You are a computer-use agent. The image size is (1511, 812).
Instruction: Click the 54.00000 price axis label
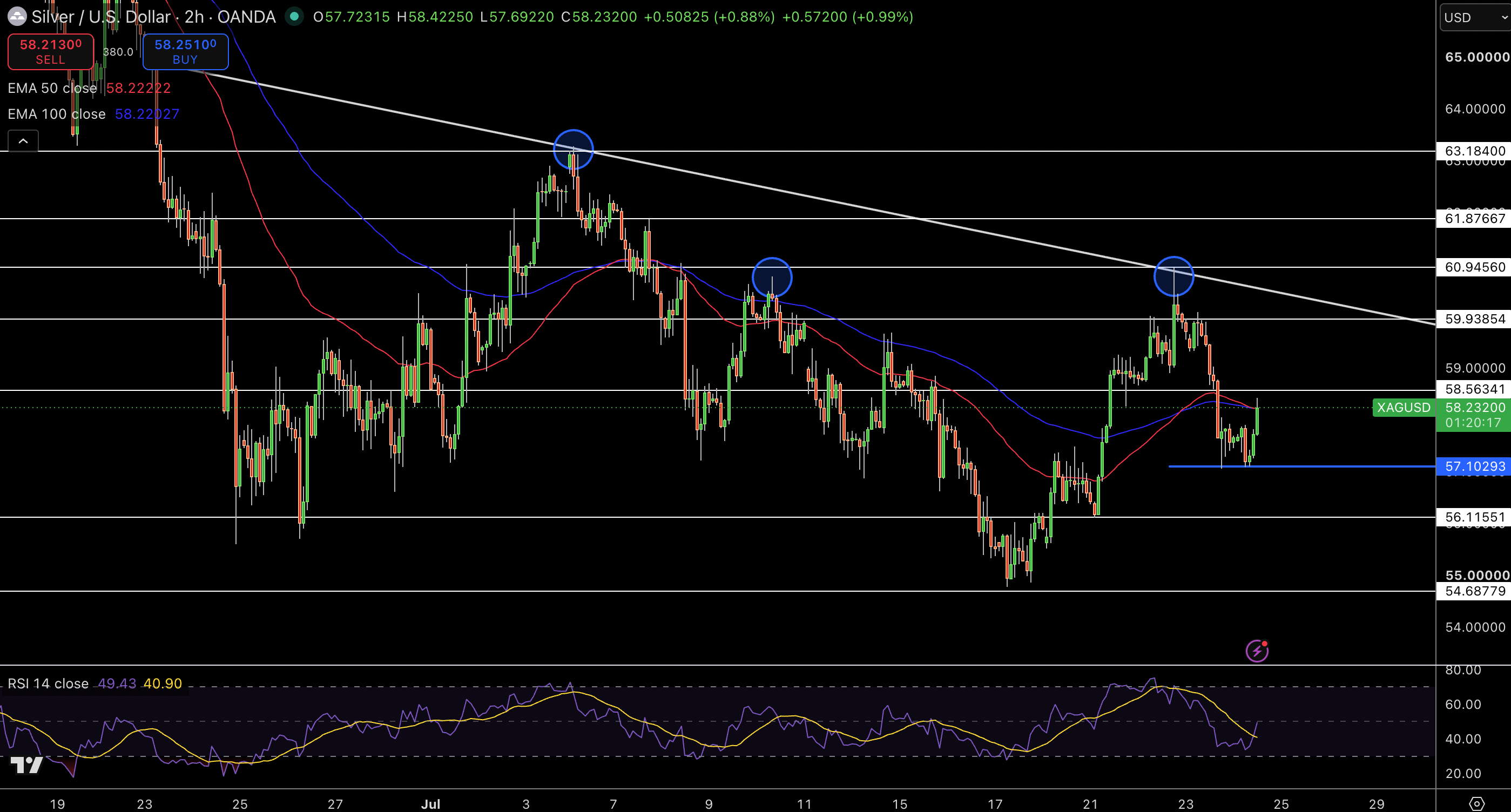tap(1475, 627)
